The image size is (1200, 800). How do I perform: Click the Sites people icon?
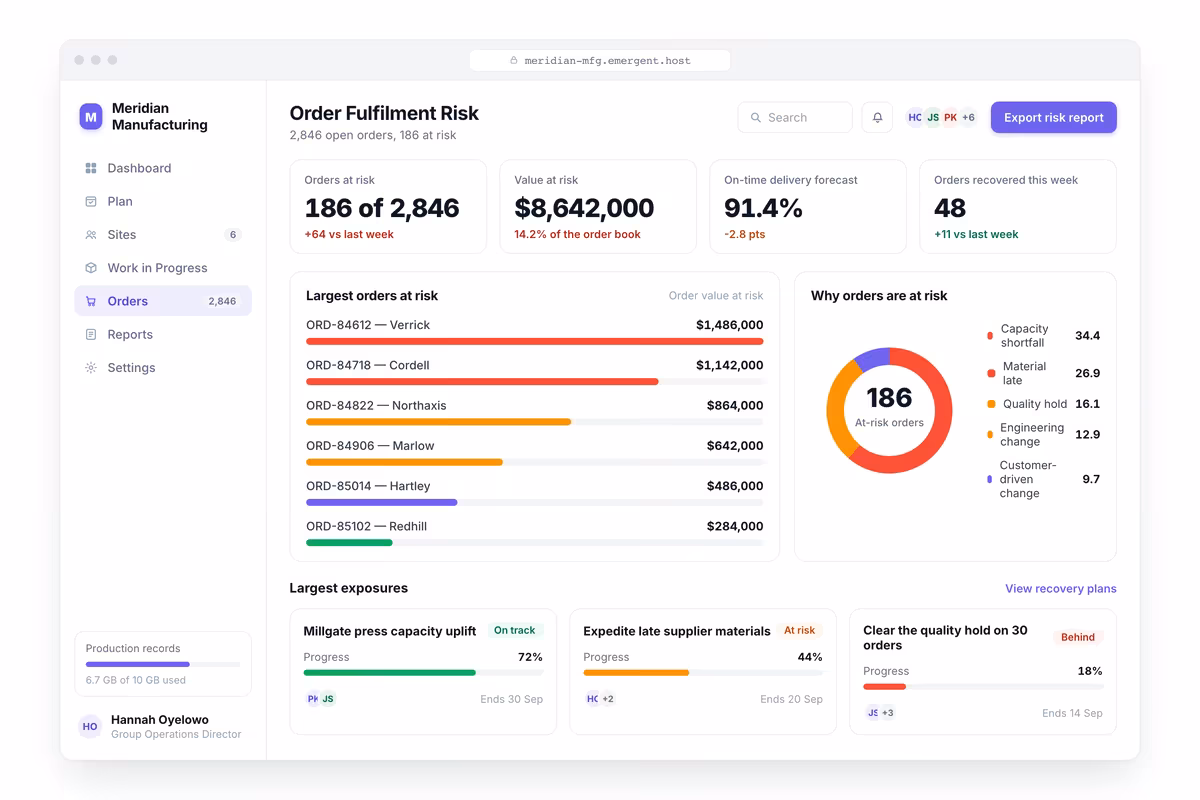click(x=91, y=235)
